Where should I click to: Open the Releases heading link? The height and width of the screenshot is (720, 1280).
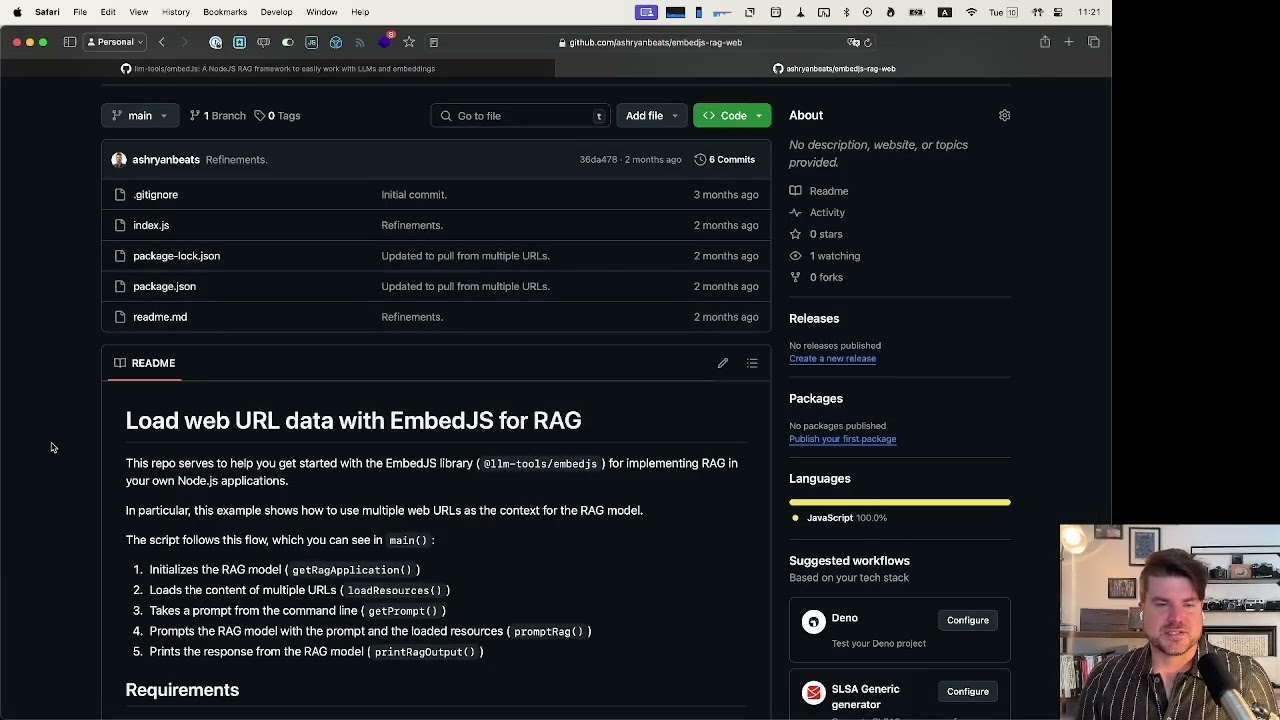[x=814, y=318]
